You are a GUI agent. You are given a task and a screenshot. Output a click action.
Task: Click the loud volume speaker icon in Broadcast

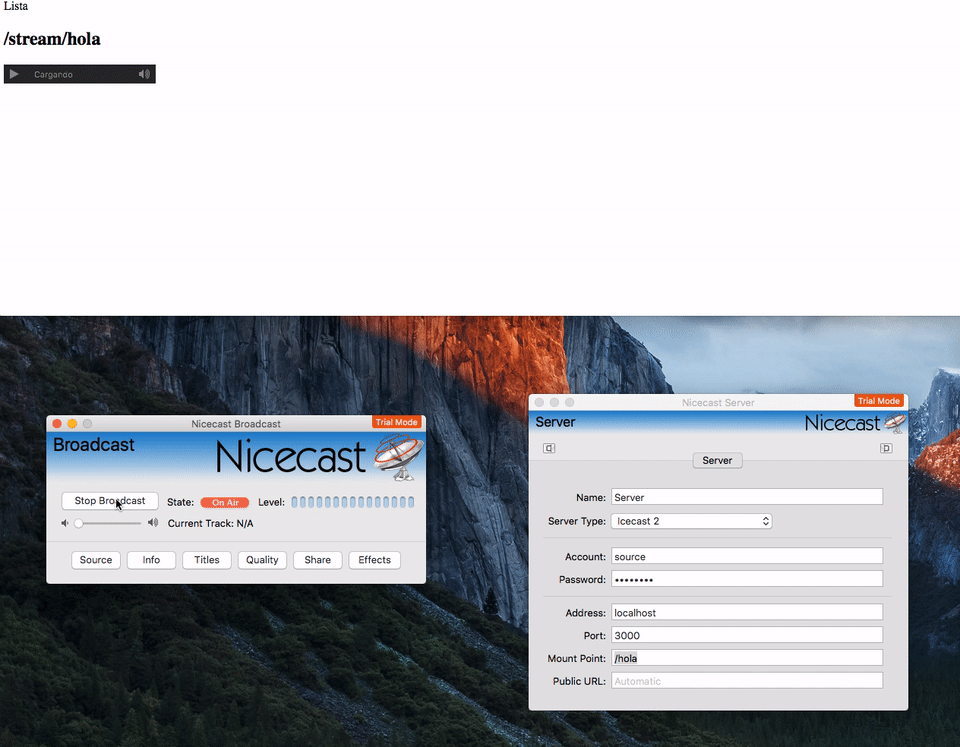pyautogui.click(x=152, y=522)
